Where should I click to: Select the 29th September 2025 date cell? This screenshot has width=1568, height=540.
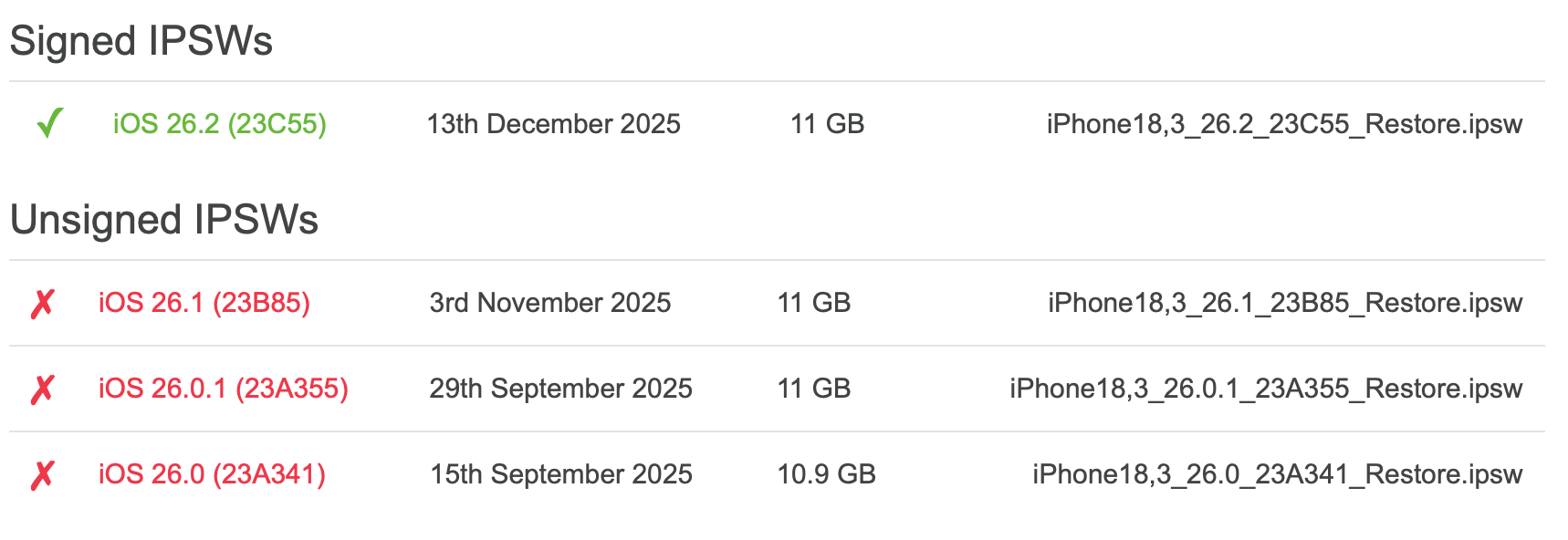click(x=560, y=389)
